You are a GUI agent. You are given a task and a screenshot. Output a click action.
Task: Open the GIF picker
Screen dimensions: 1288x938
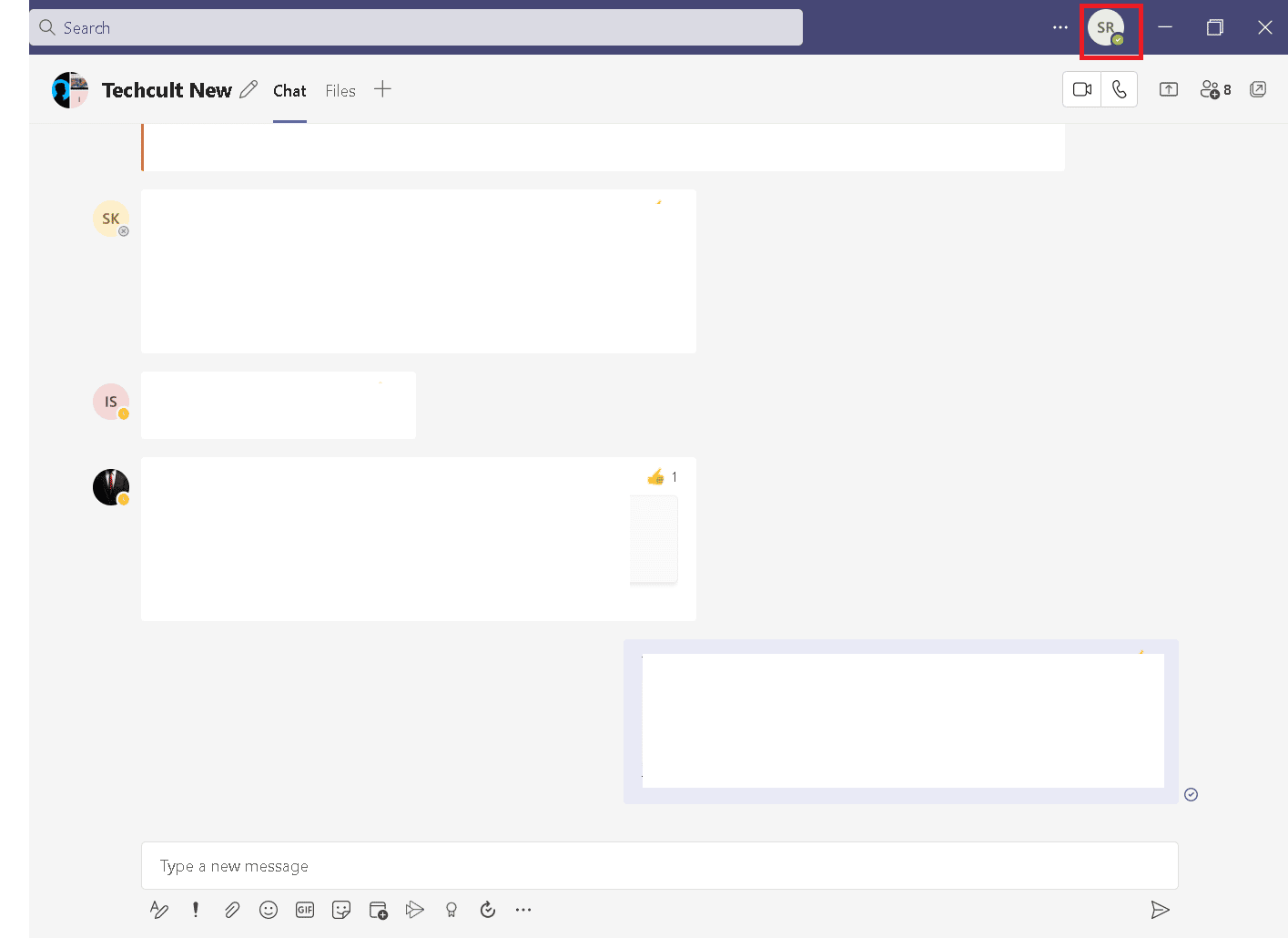click(x=305, y=910)
